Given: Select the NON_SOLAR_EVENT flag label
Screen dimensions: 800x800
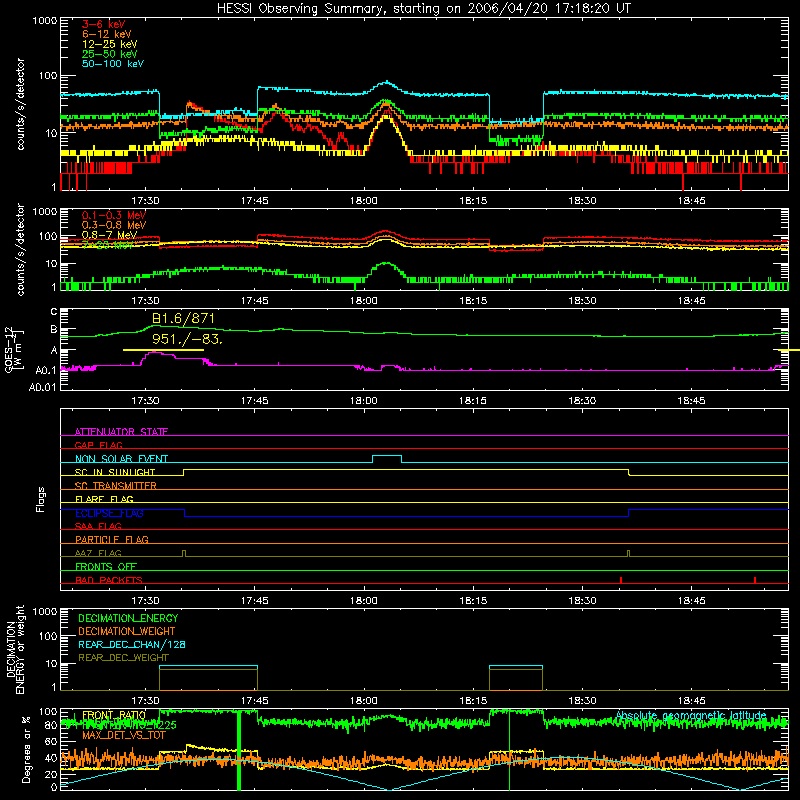Looking at the screenshot, I should click(121, 459).
